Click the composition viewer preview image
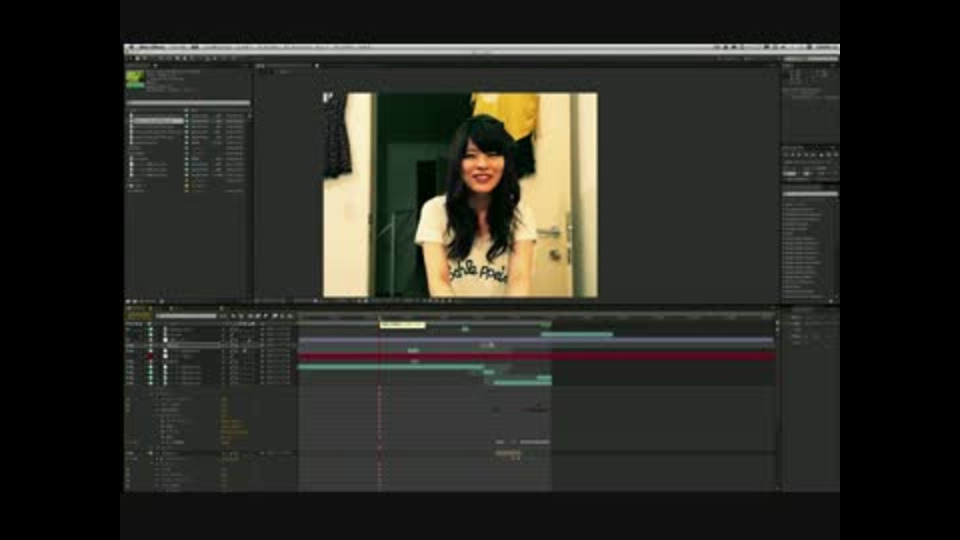 460,195
